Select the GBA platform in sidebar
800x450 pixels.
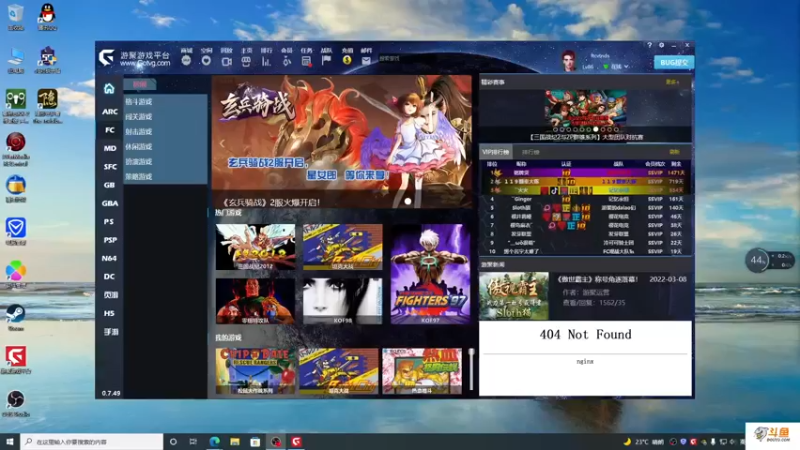109,204
